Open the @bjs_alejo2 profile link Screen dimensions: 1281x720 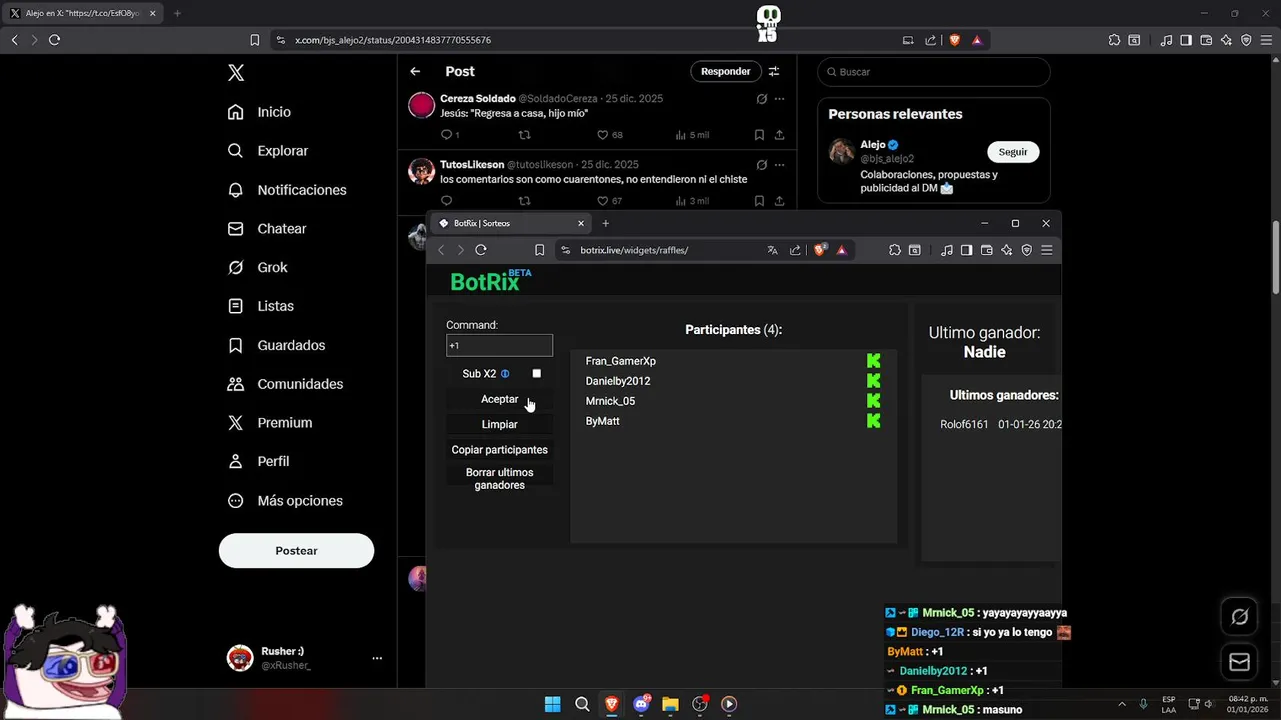point(887,159)
